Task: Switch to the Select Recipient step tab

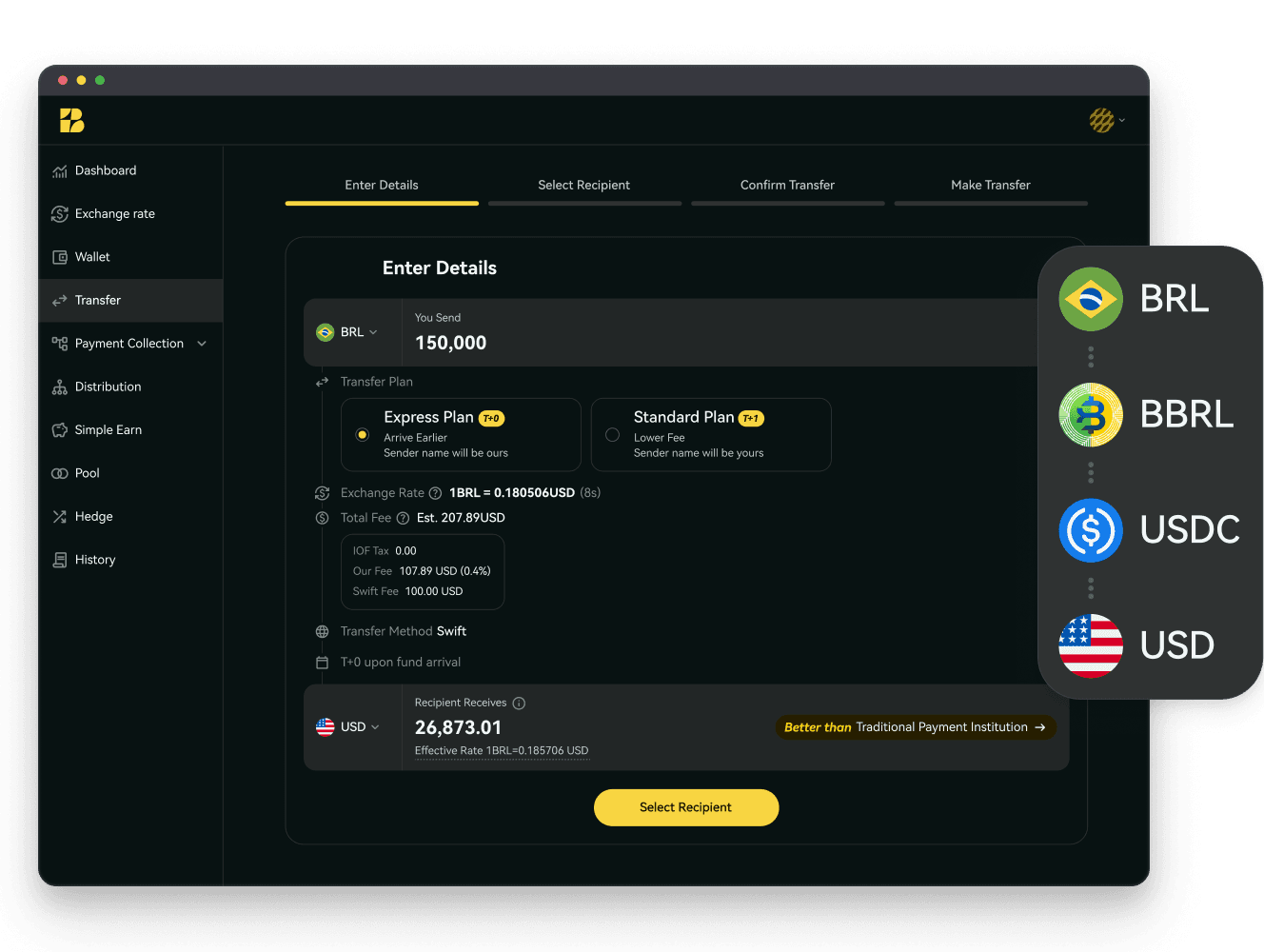Action: tap(583, 185)
